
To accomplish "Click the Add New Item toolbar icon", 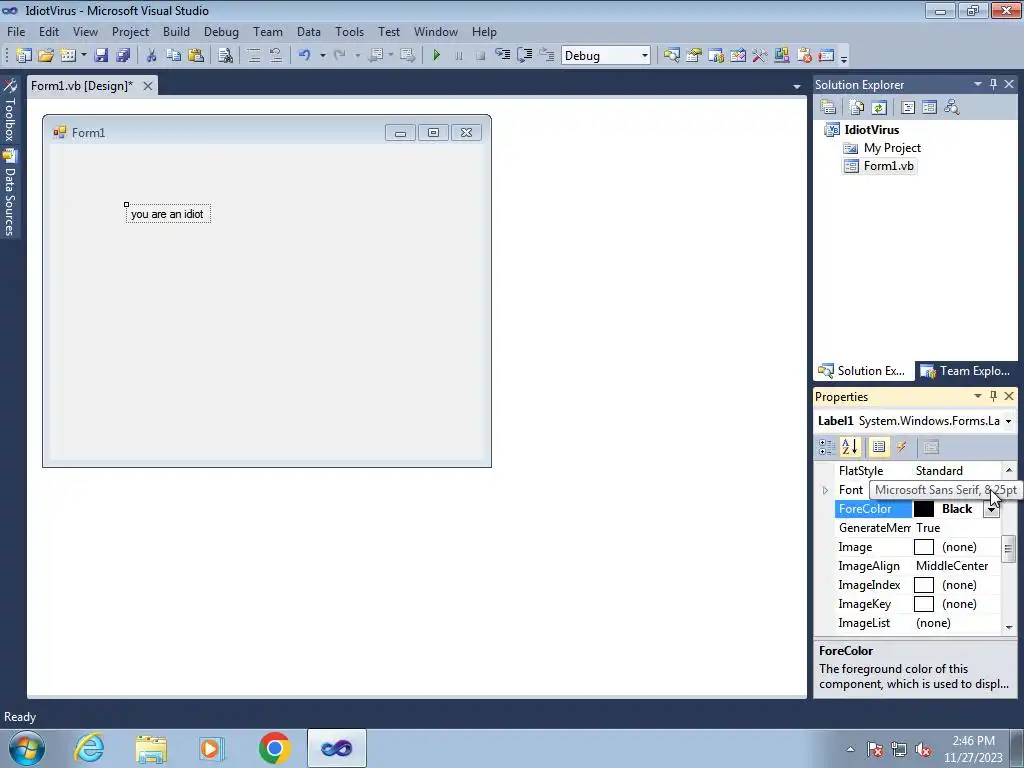I will click(68, 56).
